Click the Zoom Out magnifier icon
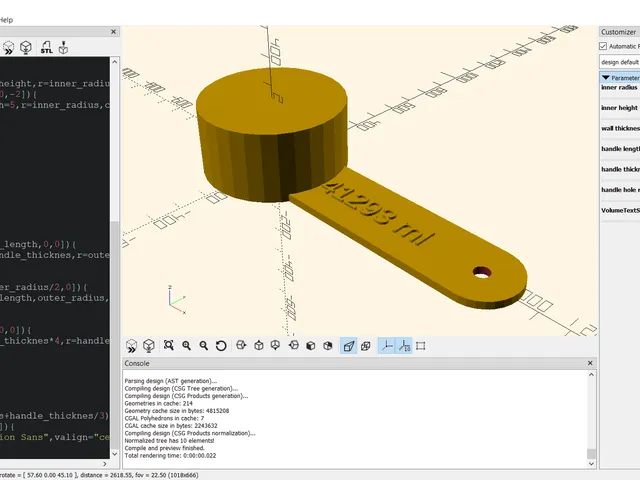The height and width of the screenshot is (480, 640). coord(204,346)
